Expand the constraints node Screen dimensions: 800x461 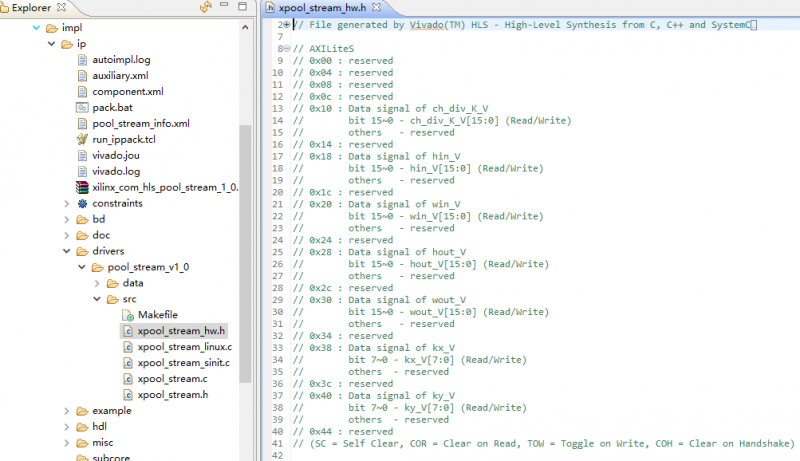coord(67,203)
